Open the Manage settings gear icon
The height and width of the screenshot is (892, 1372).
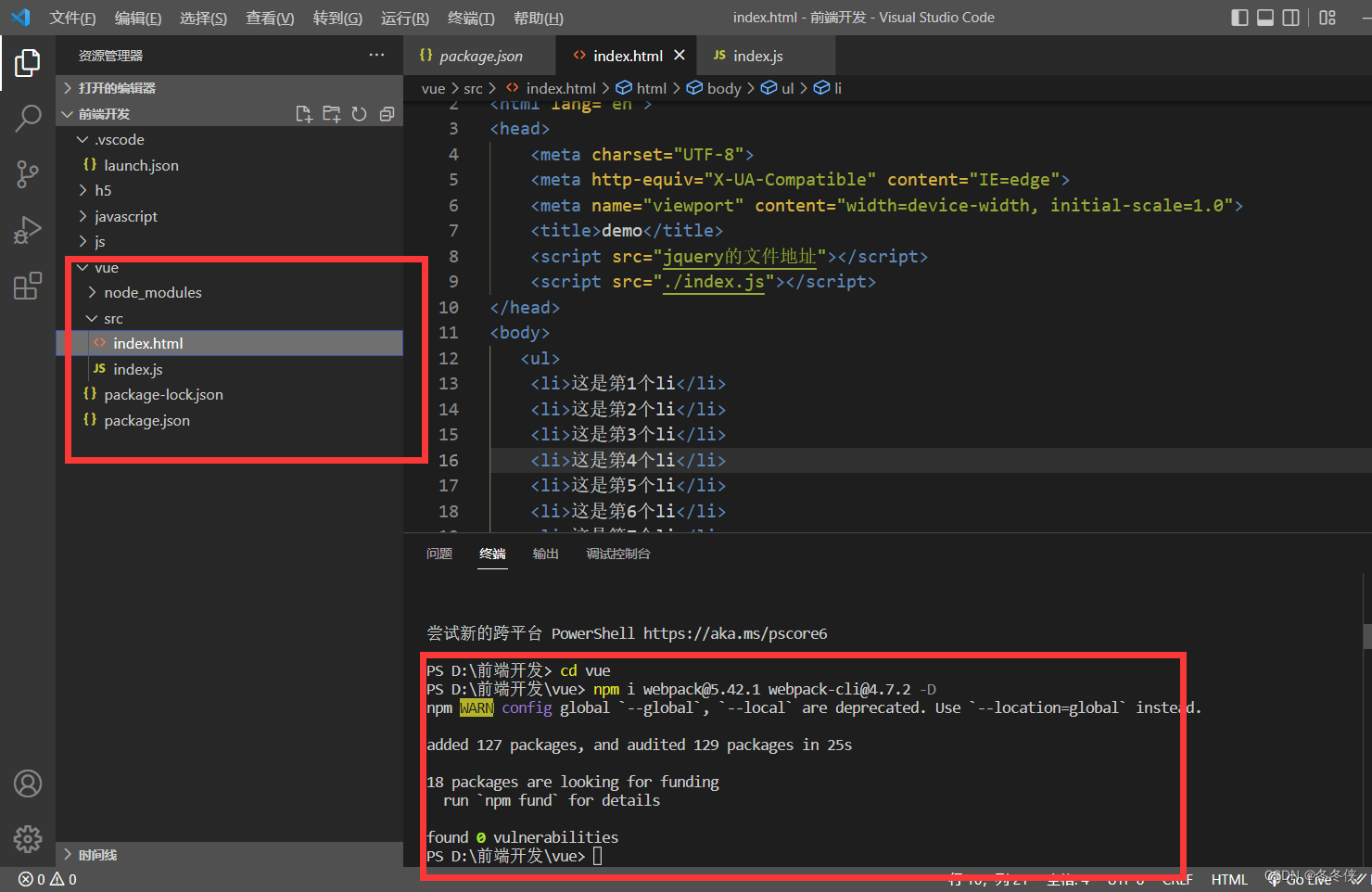click(x=27, y=839)
